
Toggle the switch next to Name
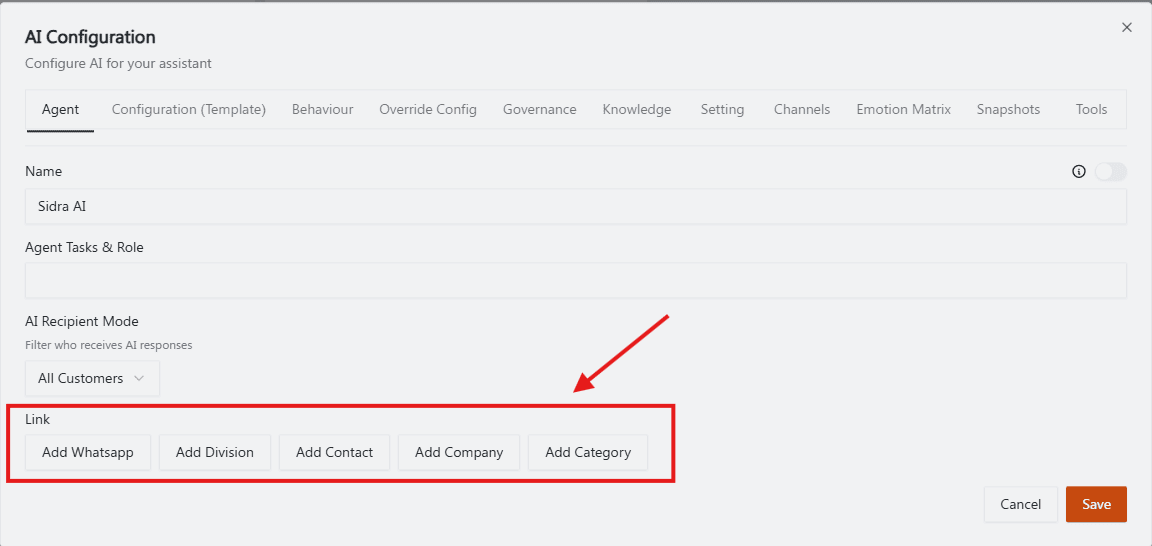pyautogui.click(x=1110, y=172)
